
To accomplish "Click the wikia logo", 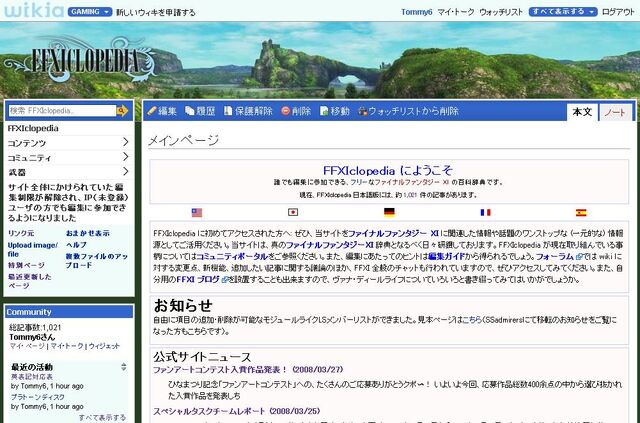I will pyautogui.click(x=34, y=10).
